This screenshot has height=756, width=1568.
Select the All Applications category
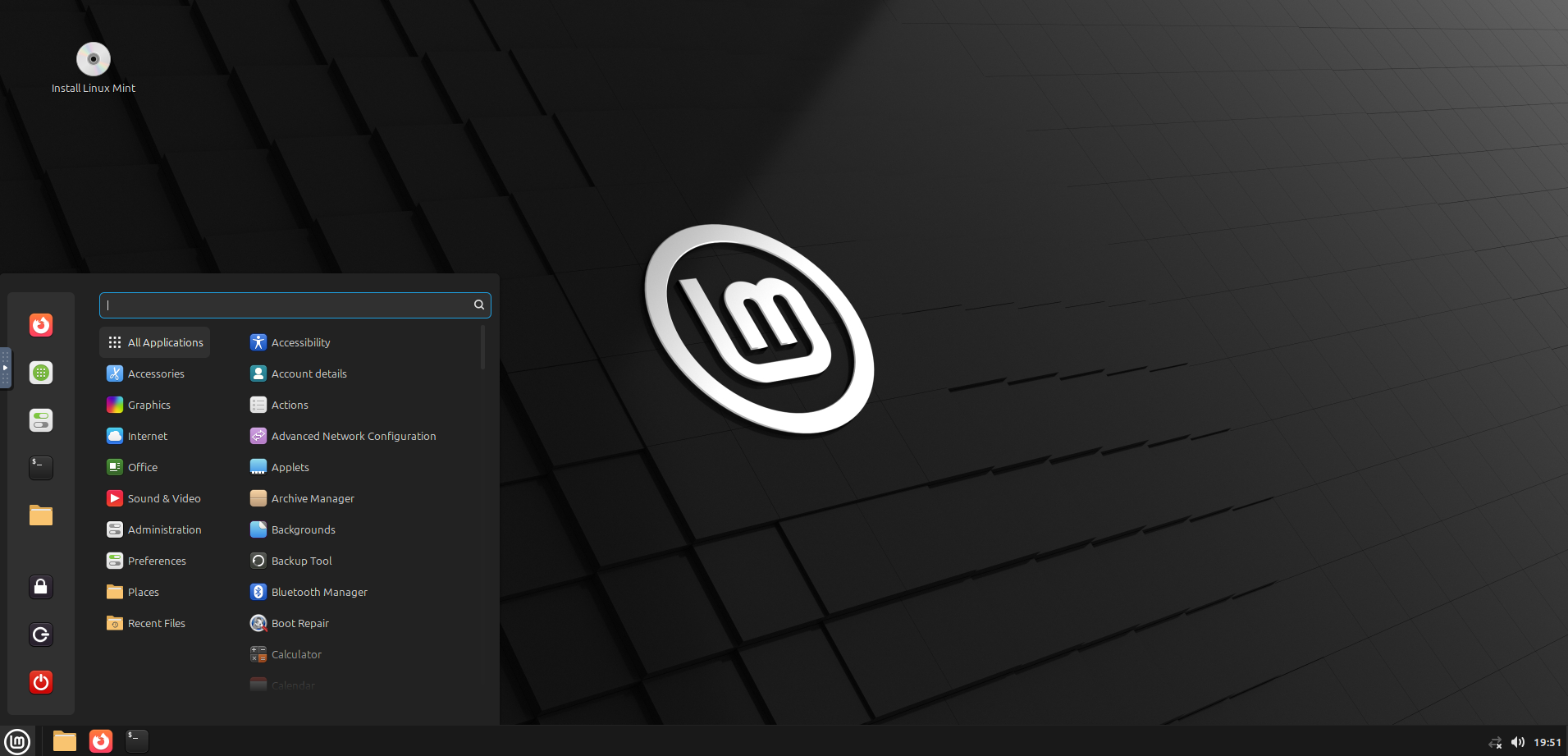coord(155,342)
